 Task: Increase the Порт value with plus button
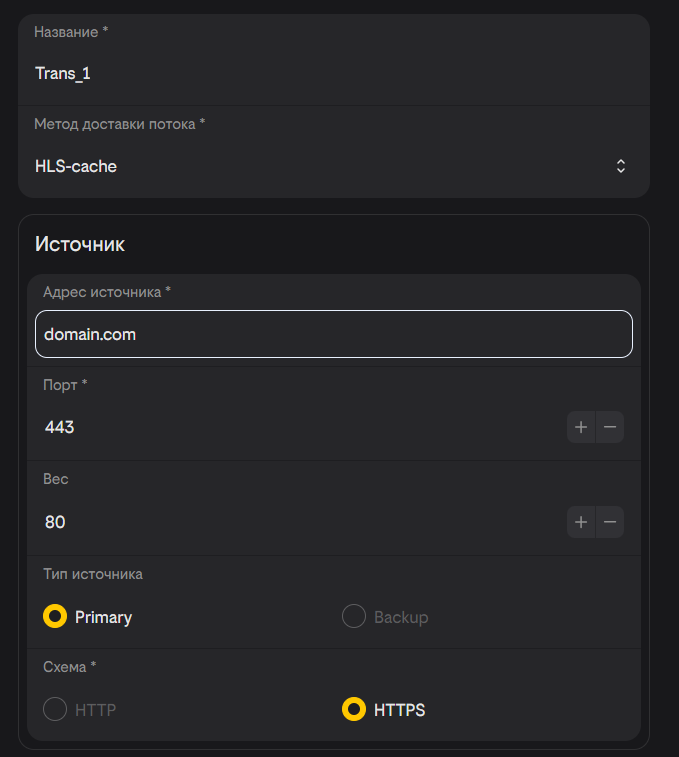click(x=581, y=428)
